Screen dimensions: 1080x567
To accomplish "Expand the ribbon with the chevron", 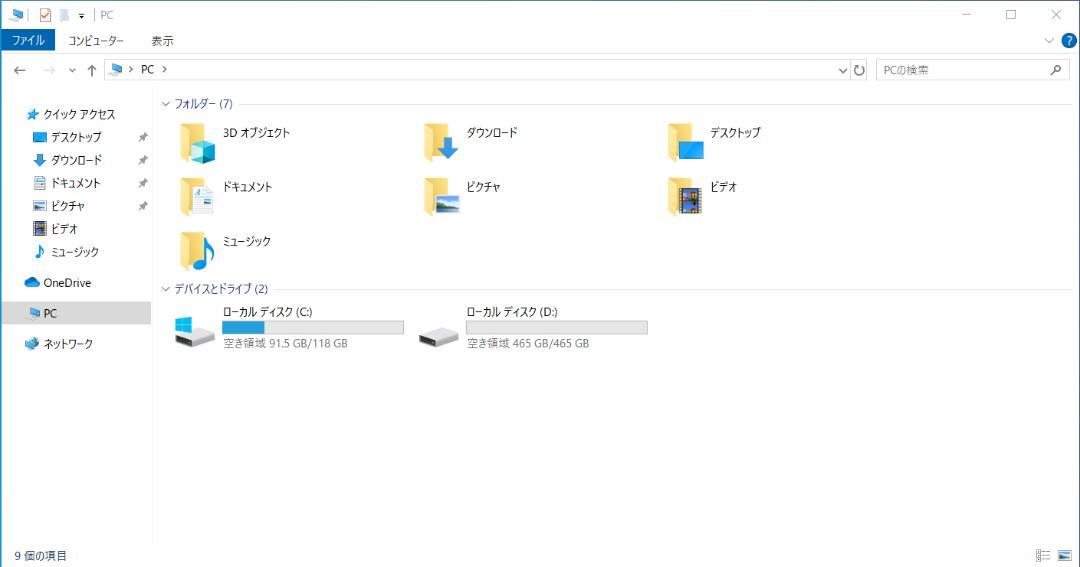I will coord(1049,41).
